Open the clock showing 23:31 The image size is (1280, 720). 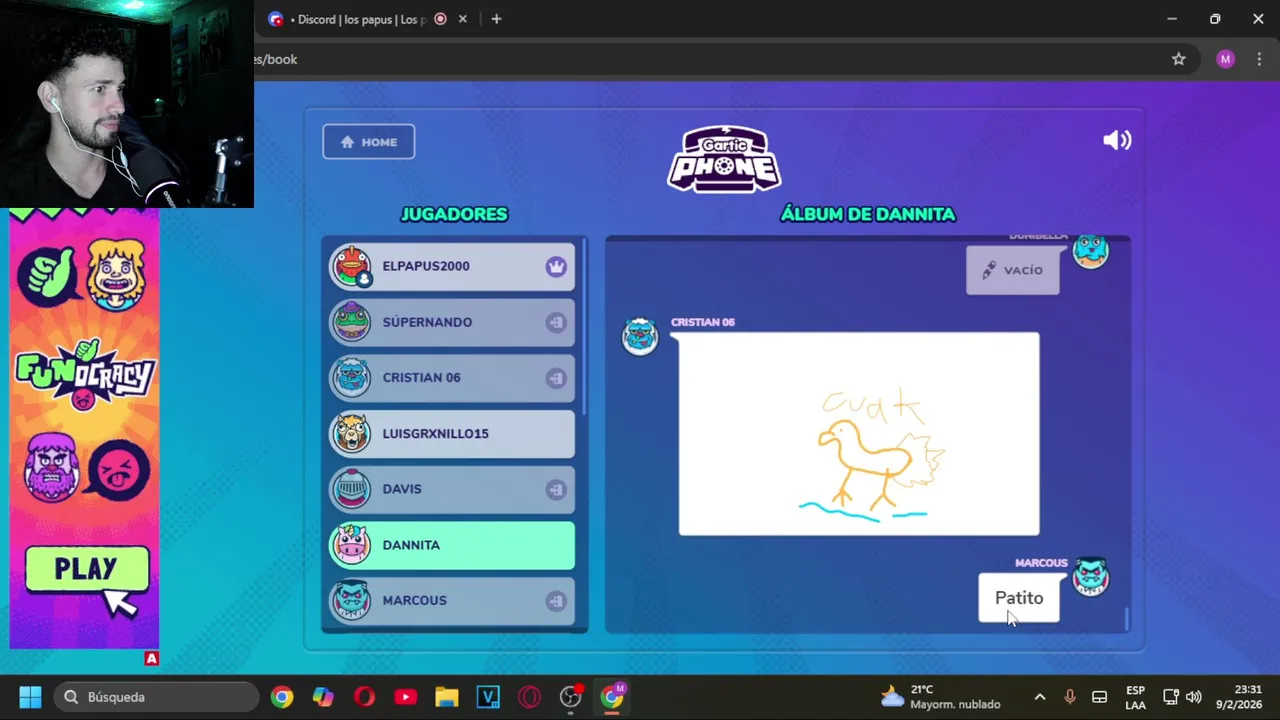[1239, 697]
